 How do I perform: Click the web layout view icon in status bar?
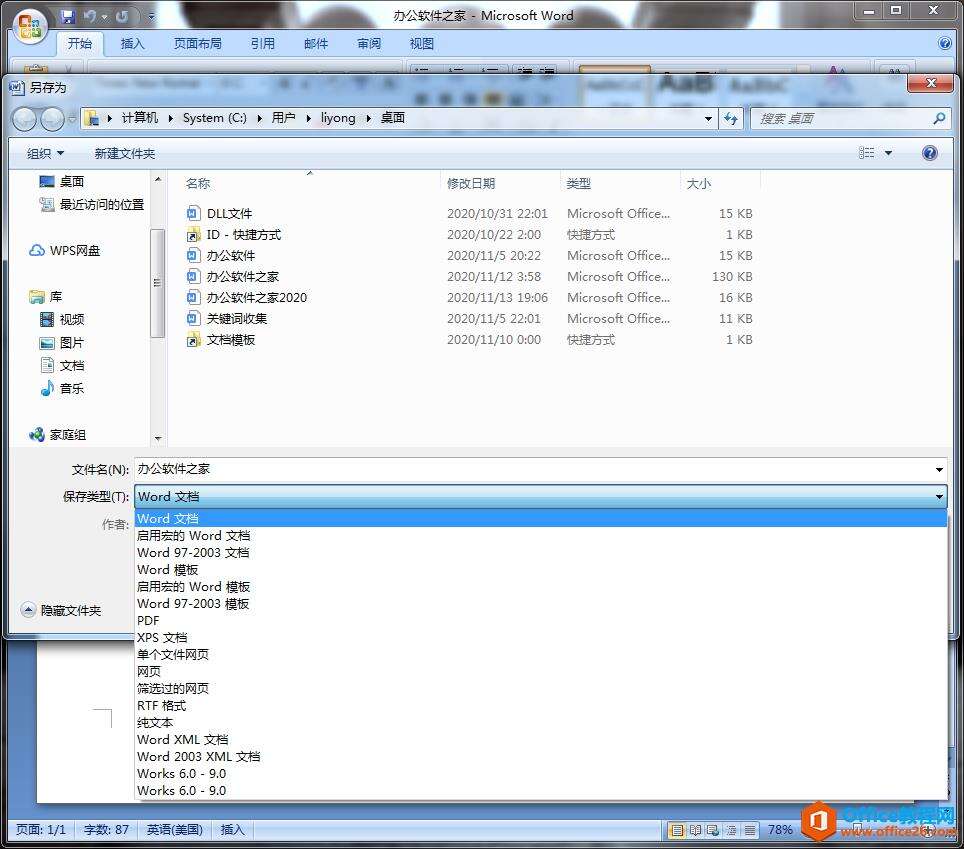[713, 831]
